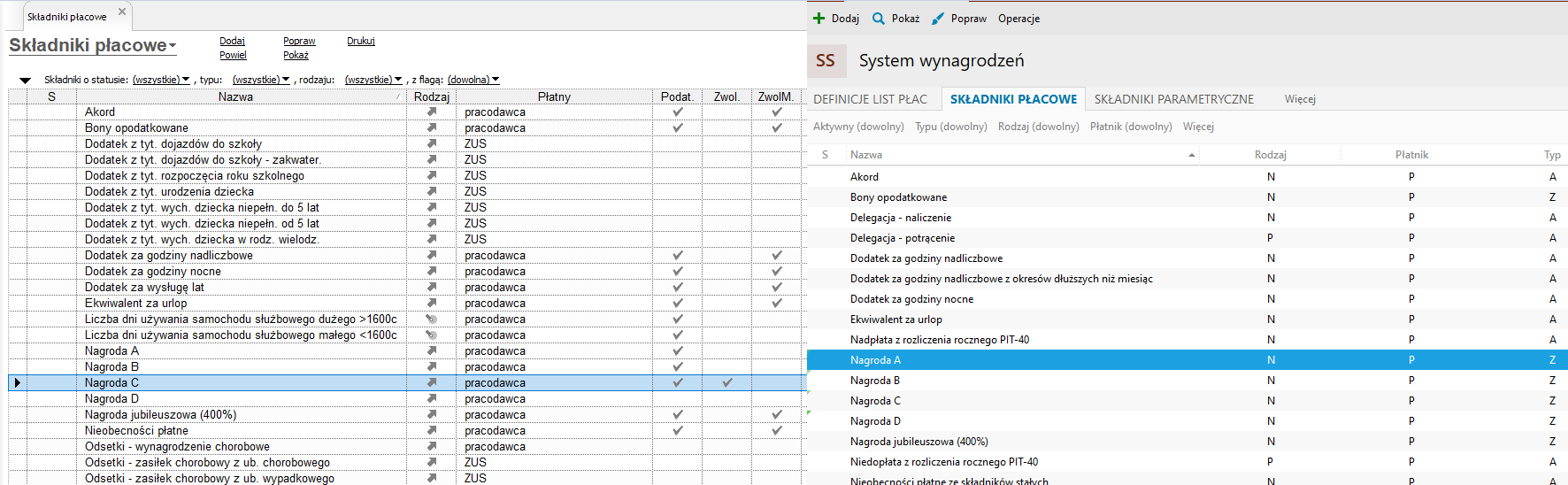Open the status (wszystkie) filter dropdown

[161, 80]
